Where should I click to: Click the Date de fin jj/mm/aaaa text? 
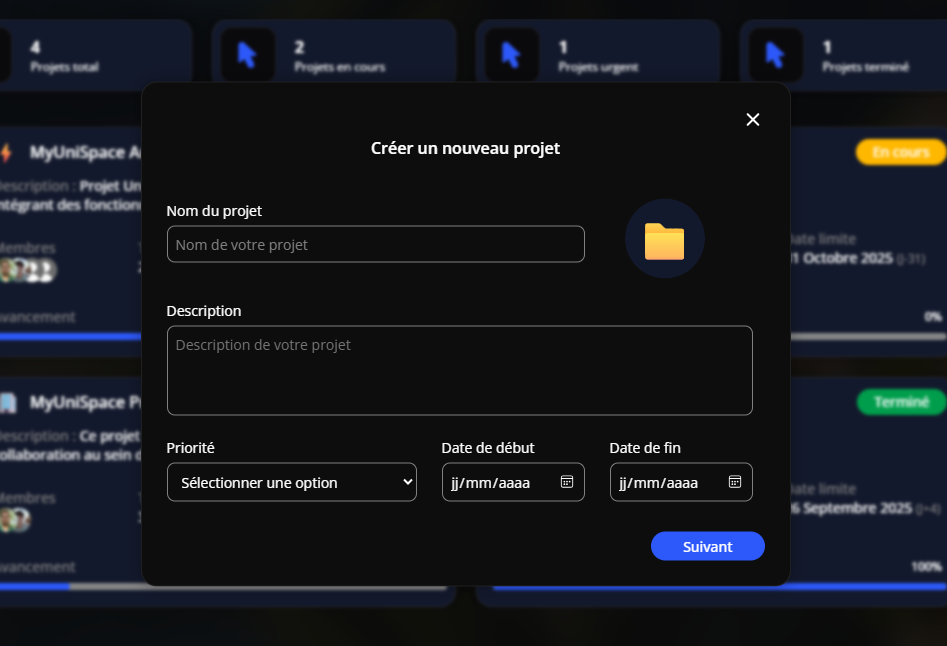pyautogui.click(x=658, y=483)
